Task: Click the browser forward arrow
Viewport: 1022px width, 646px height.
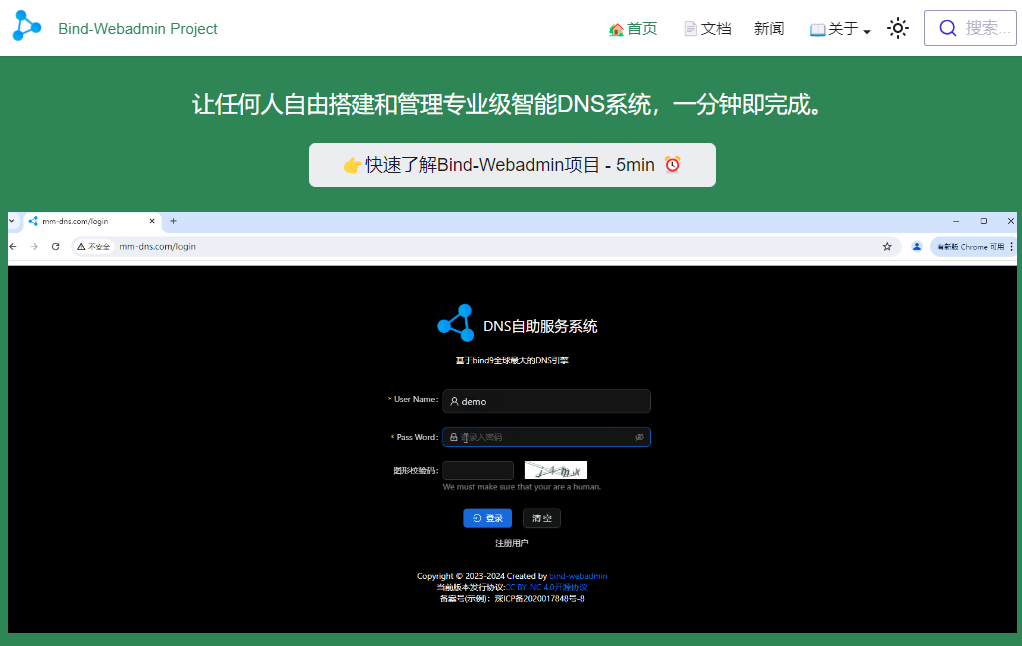Action: [34, 246]
